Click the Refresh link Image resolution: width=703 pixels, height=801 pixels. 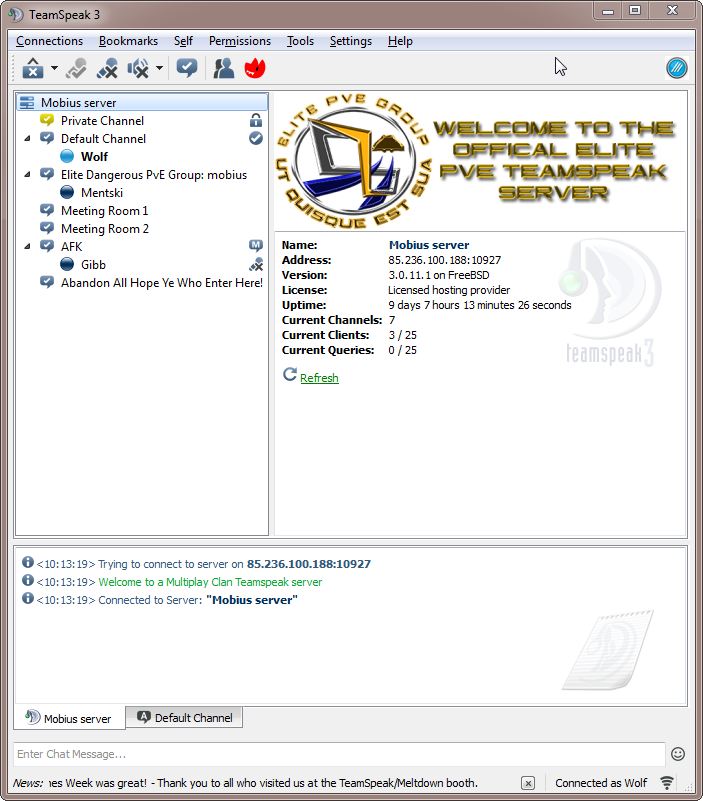click(x=319, y=378)
